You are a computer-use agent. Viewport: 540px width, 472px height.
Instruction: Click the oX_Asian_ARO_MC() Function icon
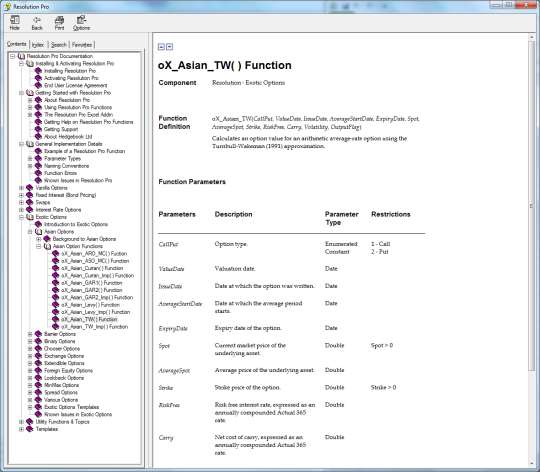tap(55, 253)
